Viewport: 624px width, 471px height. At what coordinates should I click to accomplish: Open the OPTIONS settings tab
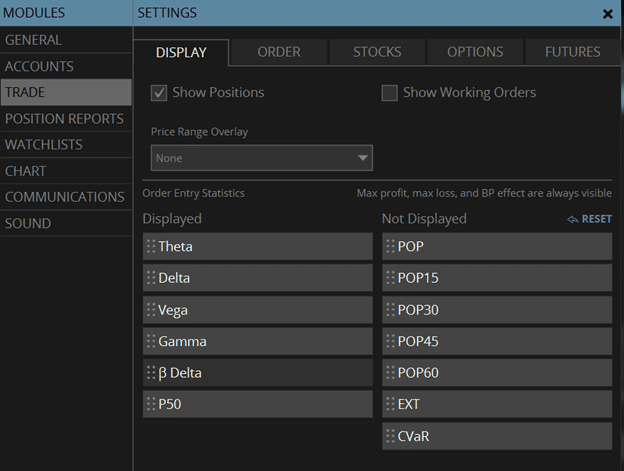(x=475, y=52)
